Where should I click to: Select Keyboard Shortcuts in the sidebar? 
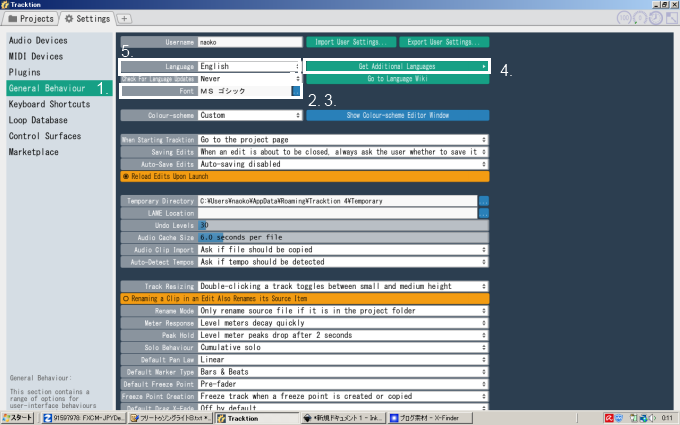pyautogui.click(x=49, y=104)
